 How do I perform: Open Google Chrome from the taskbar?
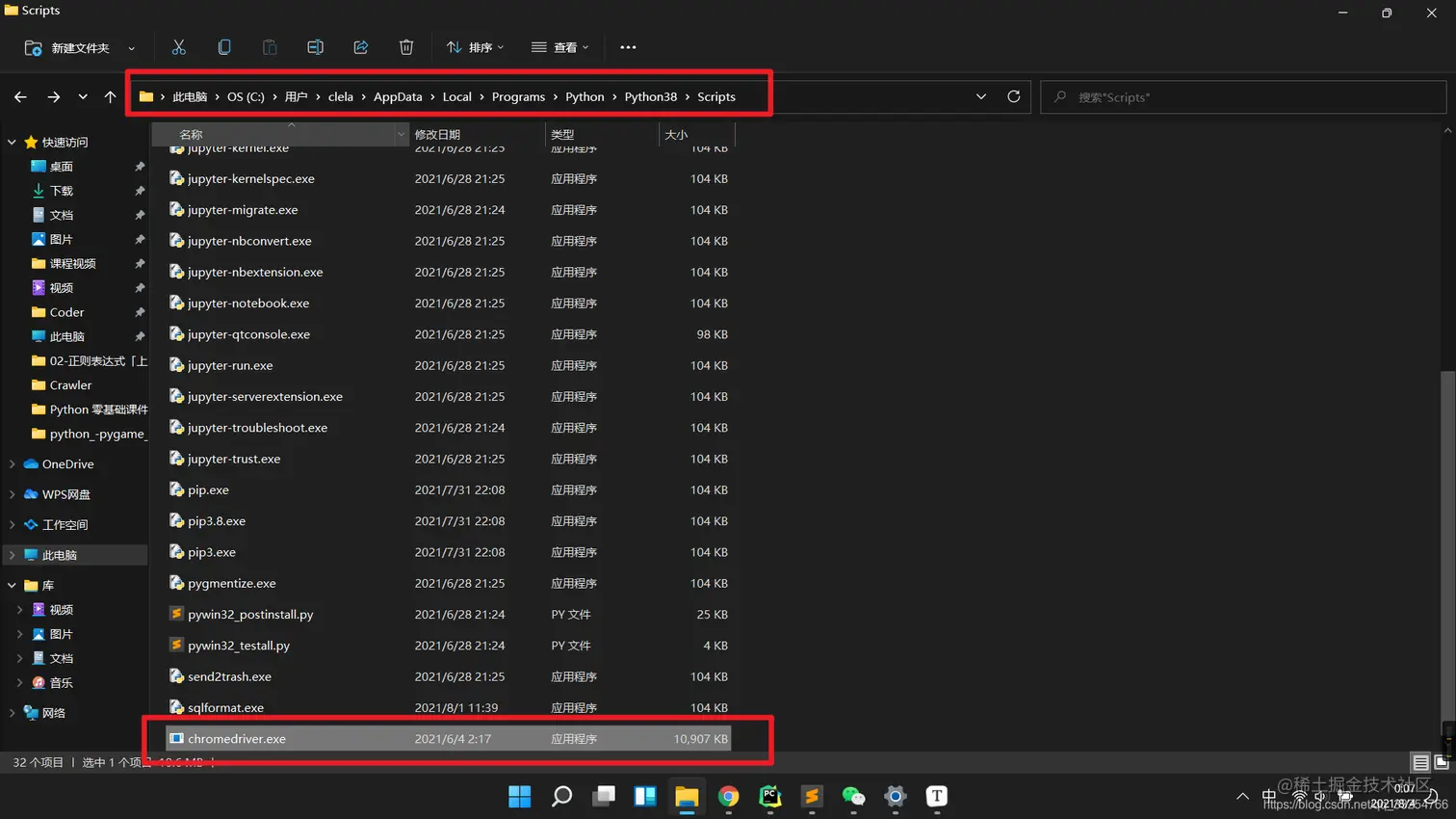(728, 796)
